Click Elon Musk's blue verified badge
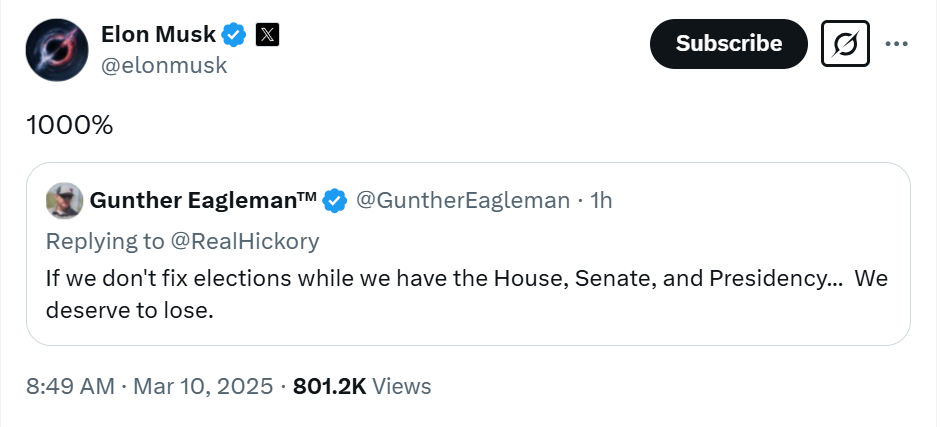 point(234,35)
